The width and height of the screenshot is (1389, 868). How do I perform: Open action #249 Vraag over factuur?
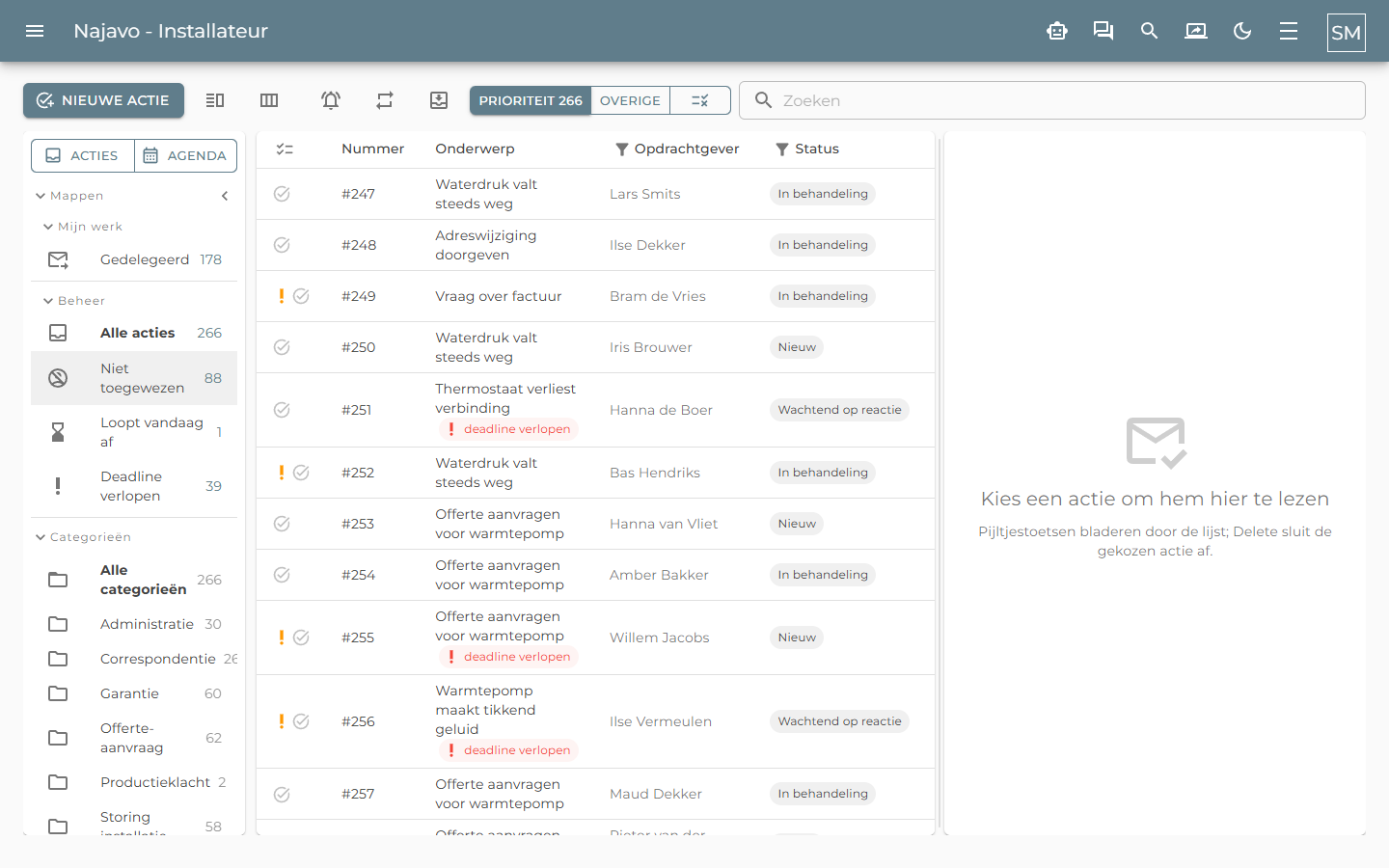(x=595, y=296)
